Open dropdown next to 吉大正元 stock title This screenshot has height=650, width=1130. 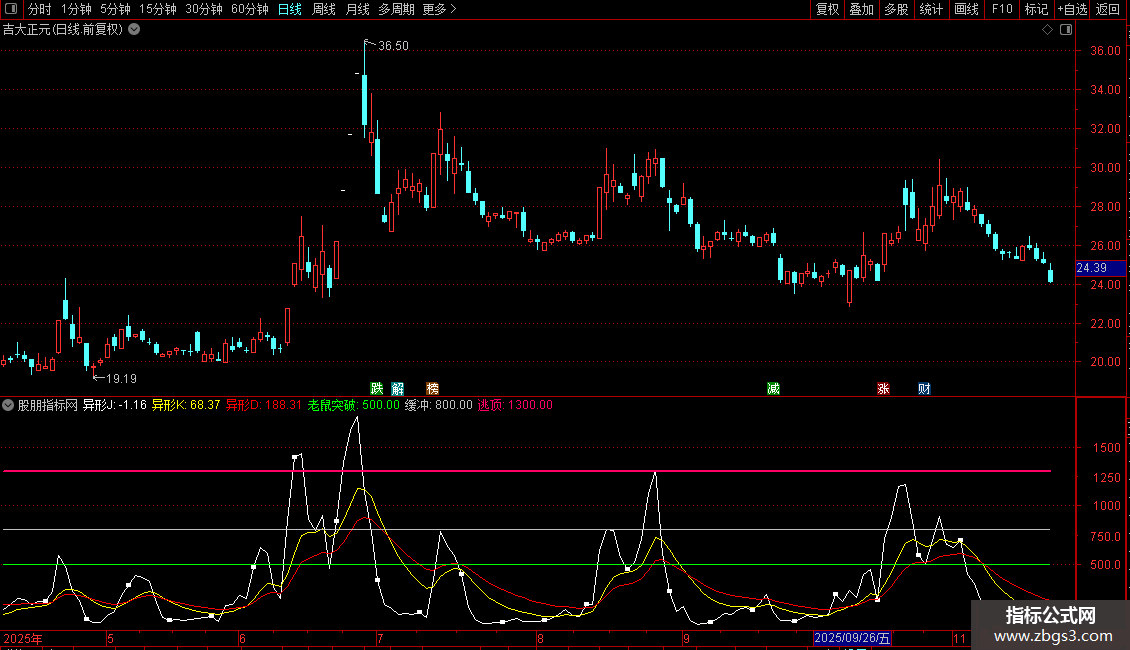coord(134,30)
